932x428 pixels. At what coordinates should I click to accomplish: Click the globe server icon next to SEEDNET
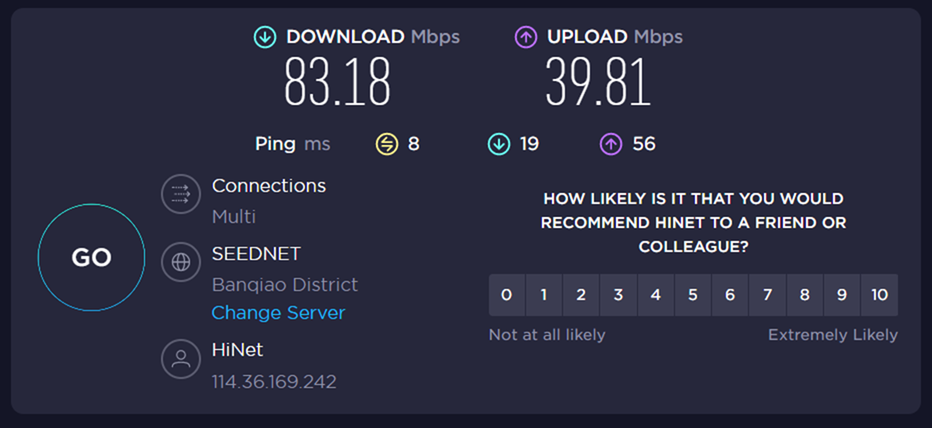pyautogui.click(x=181, y=263)
